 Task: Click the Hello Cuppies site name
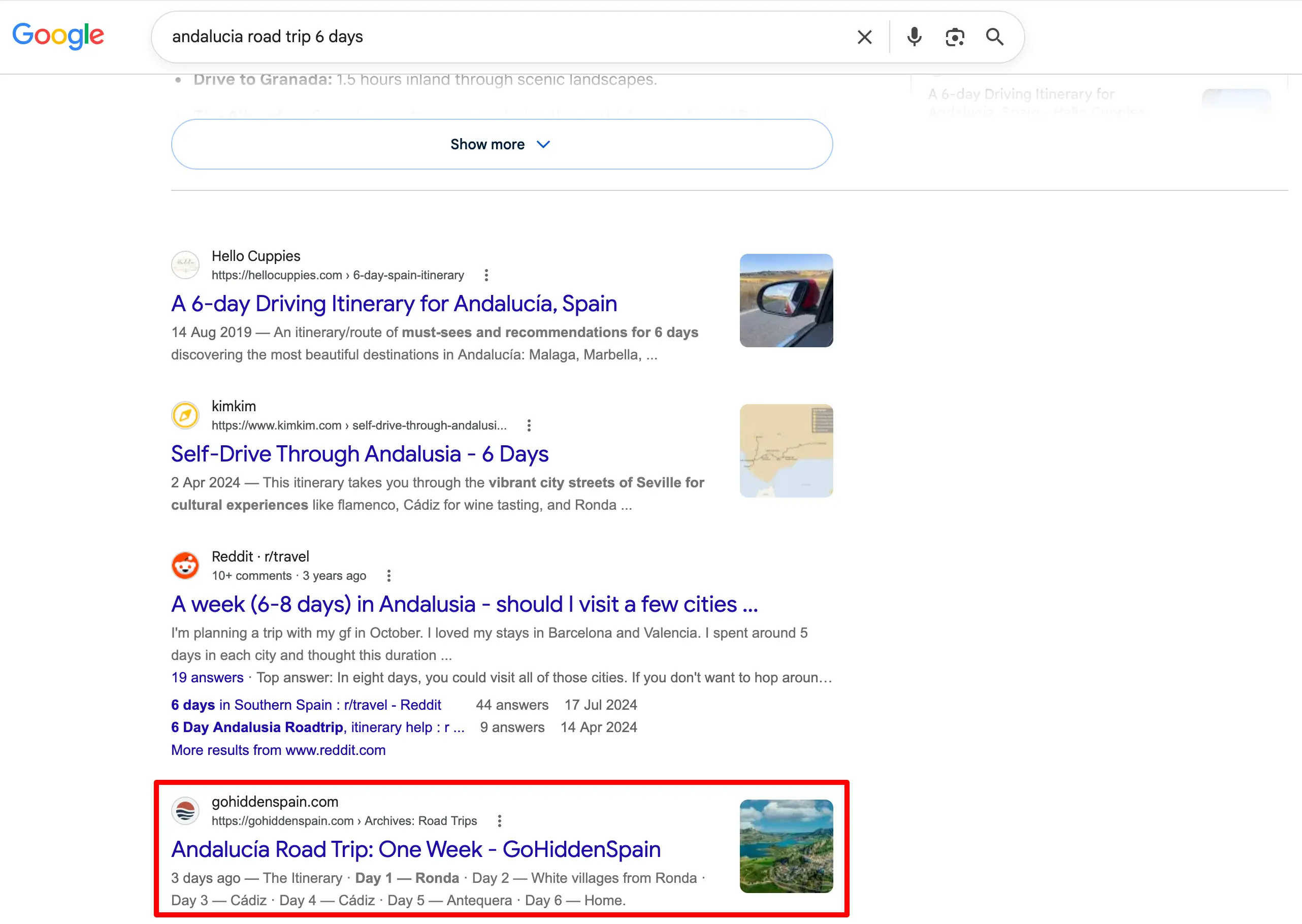point(256,256)
